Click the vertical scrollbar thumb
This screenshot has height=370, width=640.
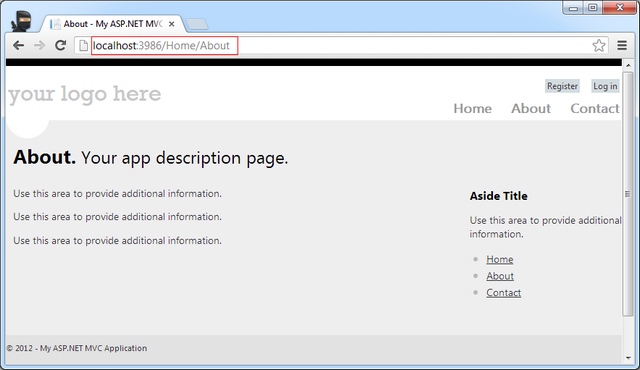[x=628, y=194]
